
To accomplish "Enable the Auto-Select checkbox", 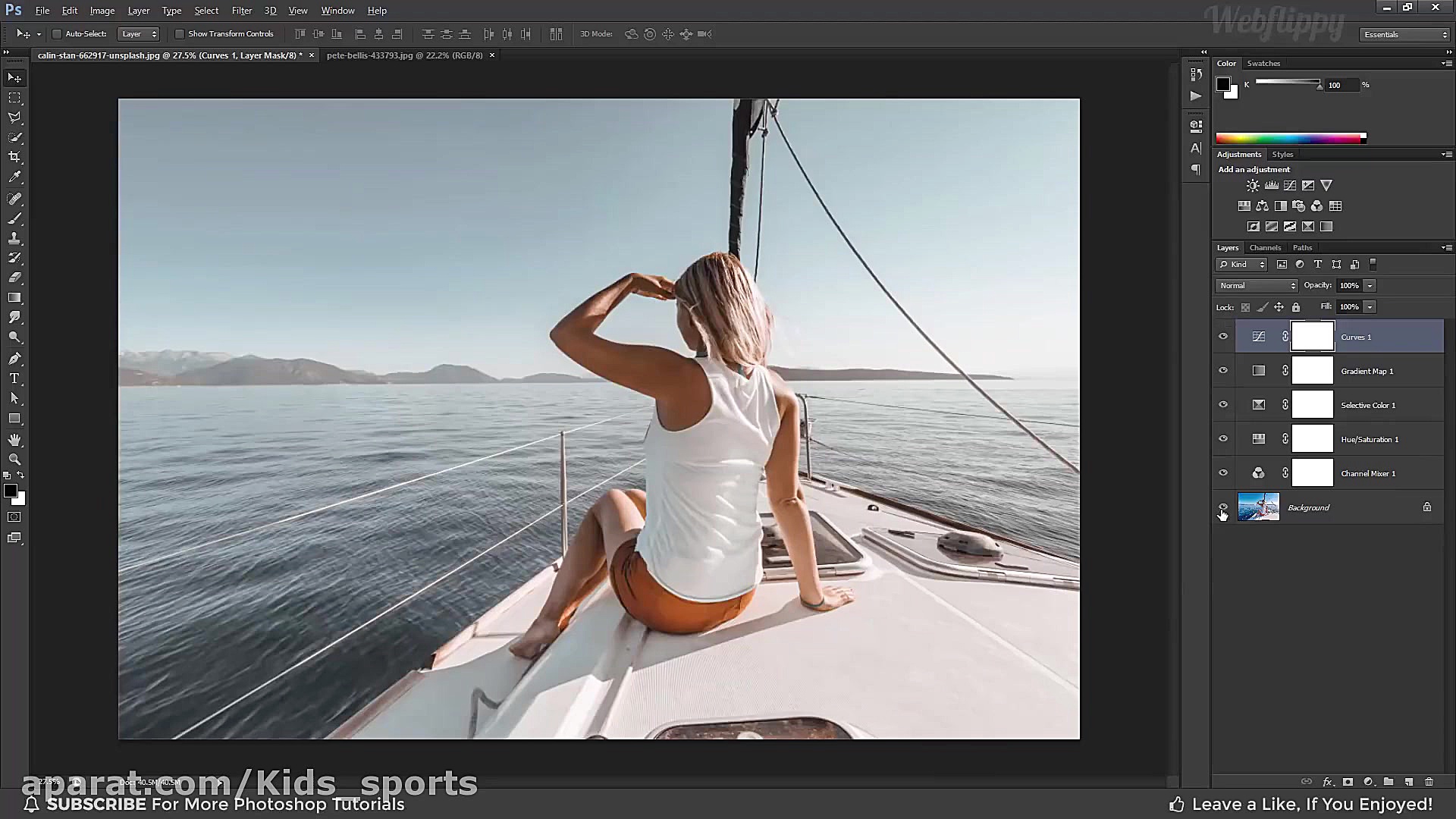I will pos(57,34).
